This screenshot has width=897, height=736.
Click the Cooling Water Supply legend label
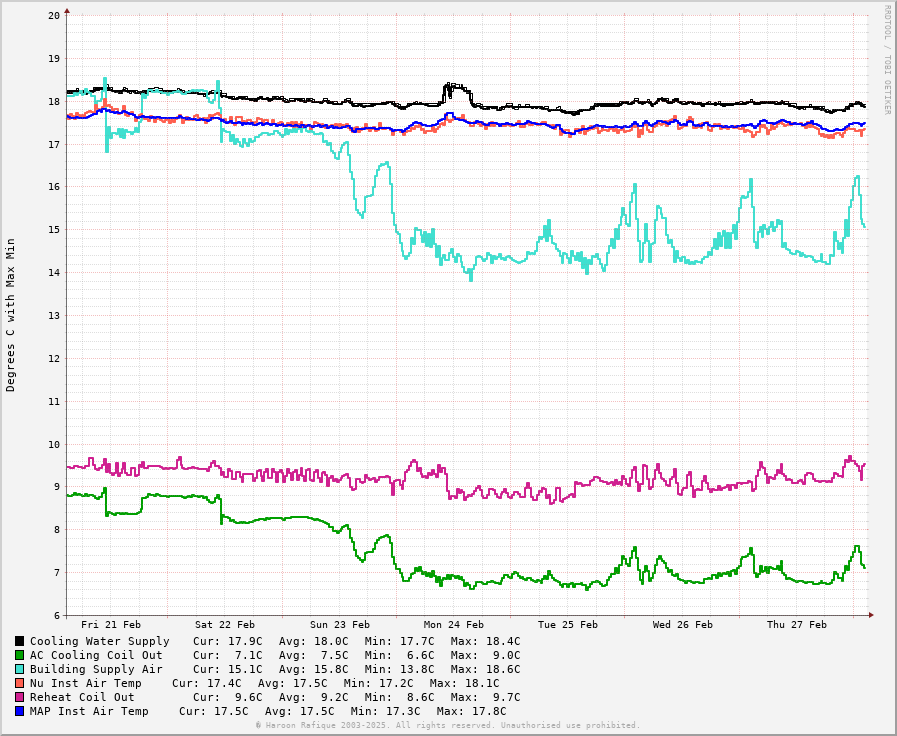coord(99,641)
